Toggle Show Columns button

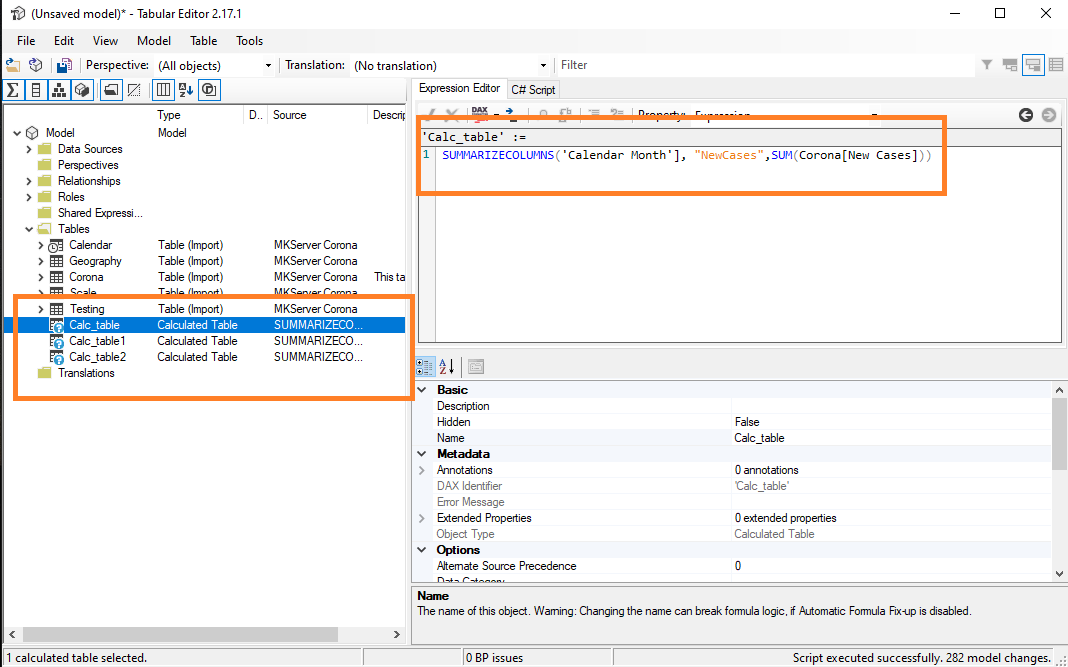click(x=36, y=90)
